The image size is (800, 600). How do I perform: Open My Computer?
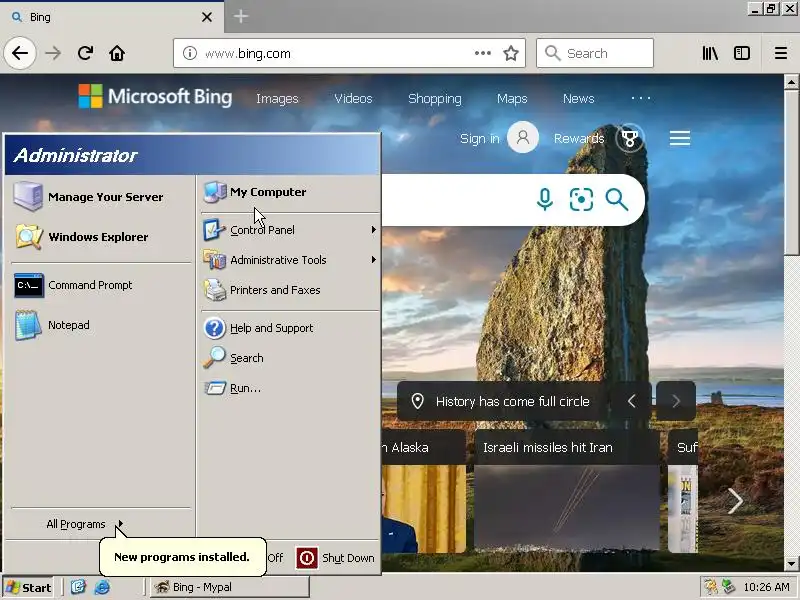pyautogui.click(x=290, y=192)
